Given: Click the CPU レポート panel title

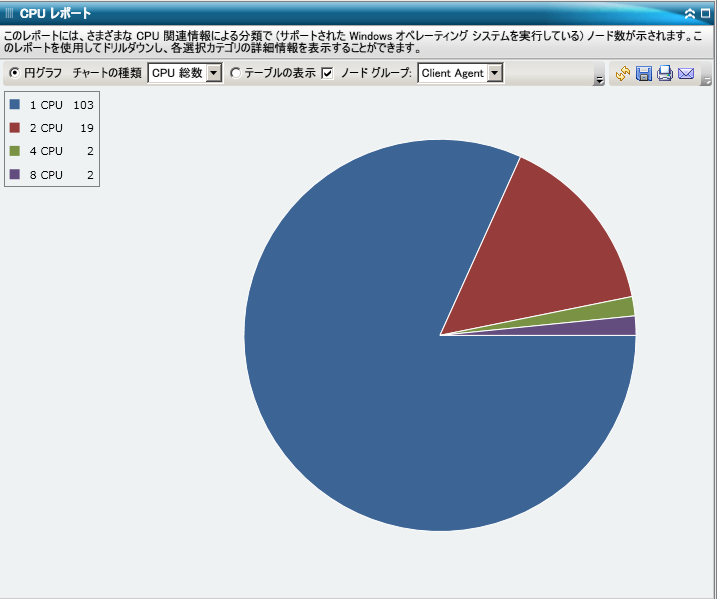Looking at the screenshot, I should point(55,14).
